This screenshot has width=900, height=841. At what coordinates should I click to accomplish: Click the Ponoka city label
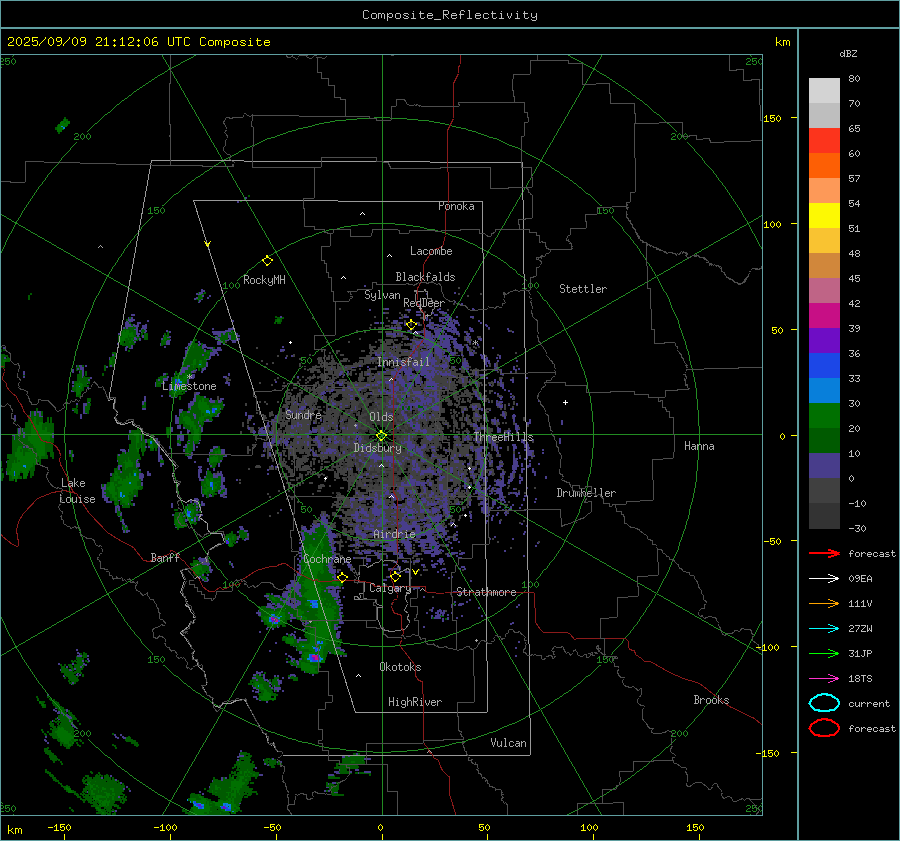456,206
